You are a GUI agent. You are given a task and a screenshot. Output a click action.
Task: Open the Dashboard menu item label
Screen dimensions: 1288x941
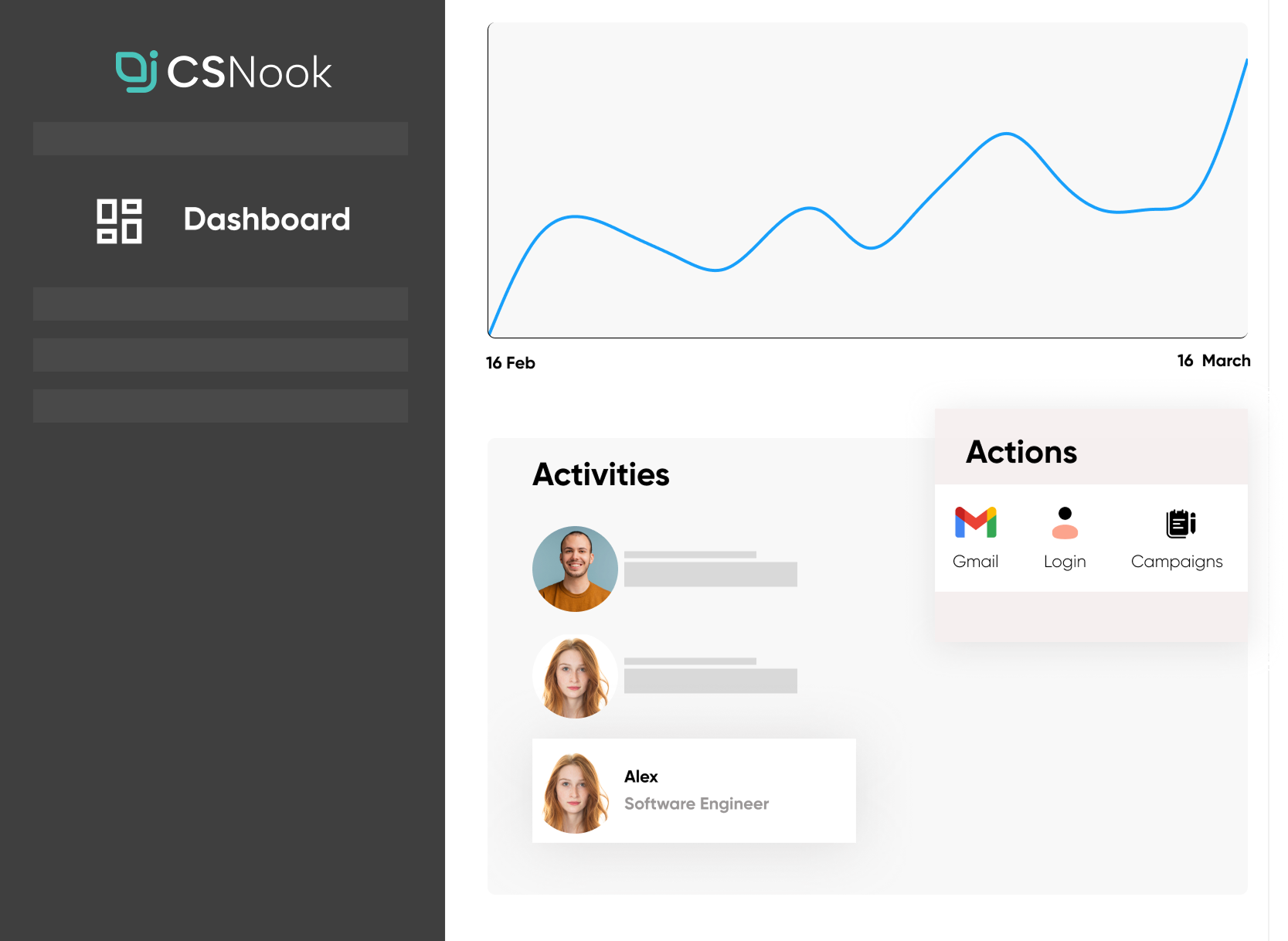tap(267, 219)
